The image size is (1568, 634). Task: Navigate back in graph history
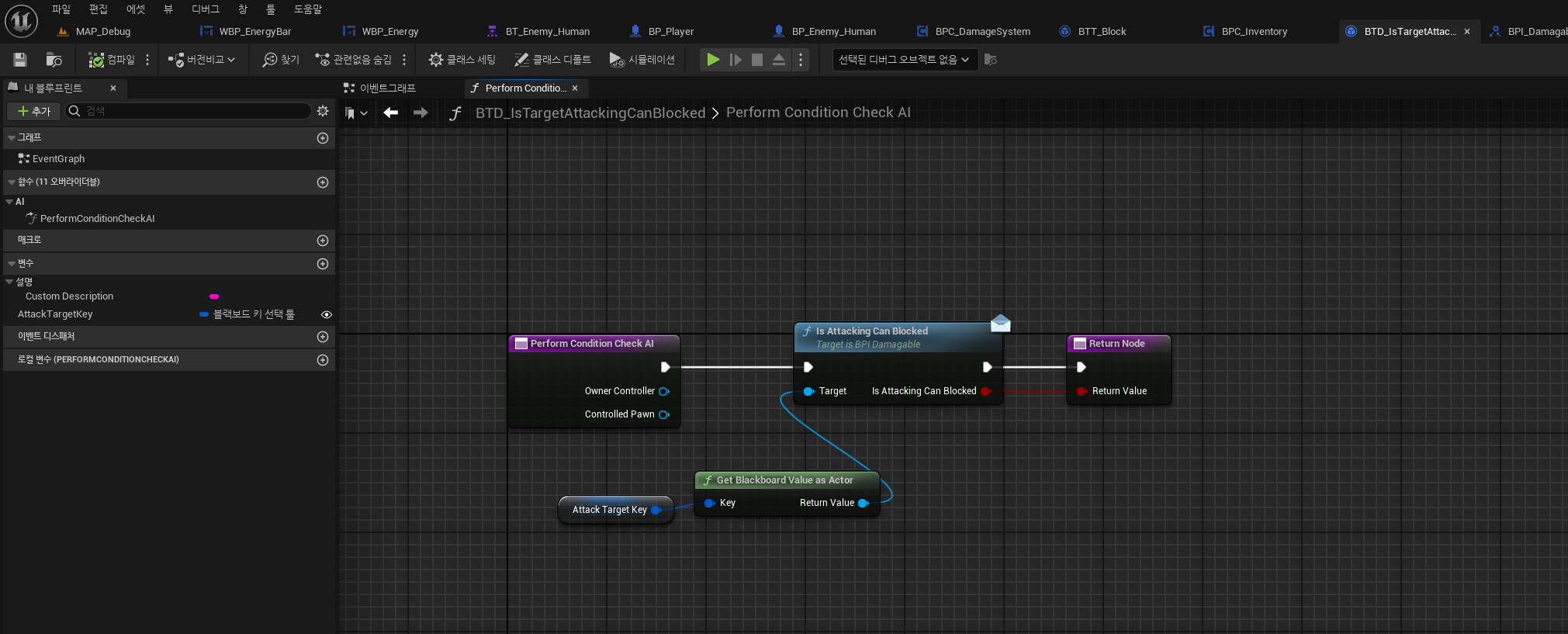[x=391, y=113]
